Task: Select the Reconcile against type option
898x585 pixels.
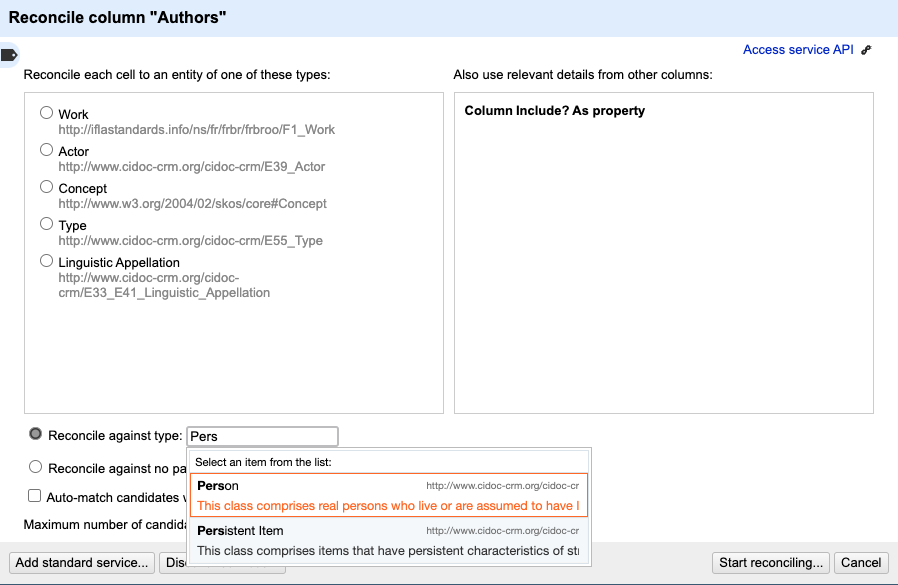Action: coord(35,434)
